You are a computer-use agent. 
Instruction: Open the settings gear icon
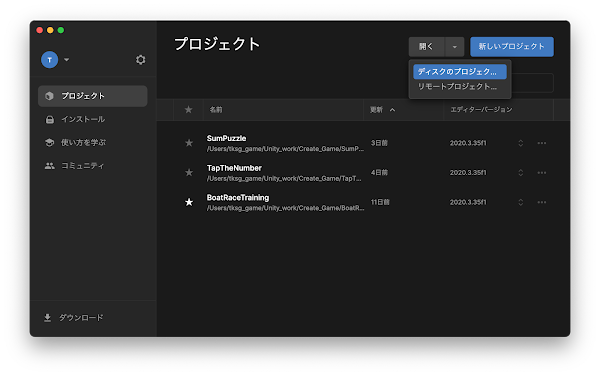(x=140, y=60)
